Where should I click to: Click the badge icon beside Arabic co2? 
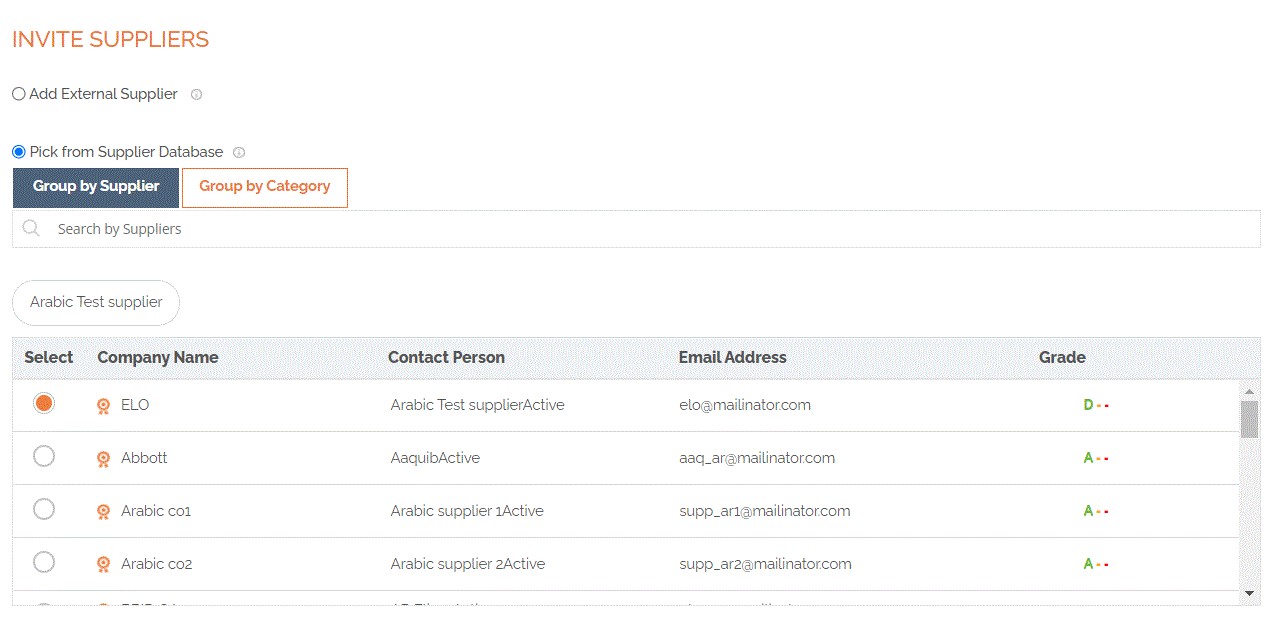point(103,565)
